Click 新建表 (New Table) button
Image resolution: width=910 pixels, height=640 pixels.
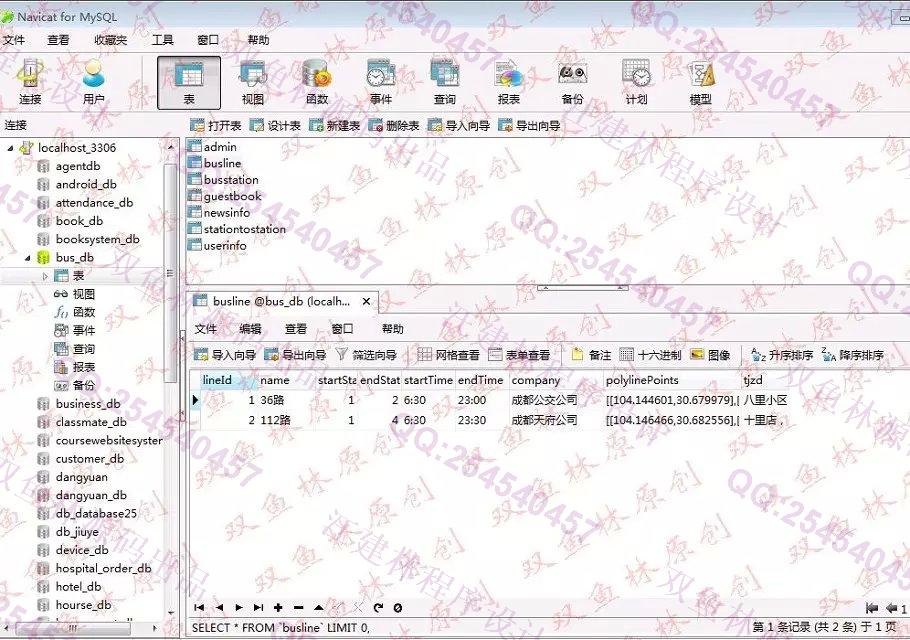tap(334, 125)
